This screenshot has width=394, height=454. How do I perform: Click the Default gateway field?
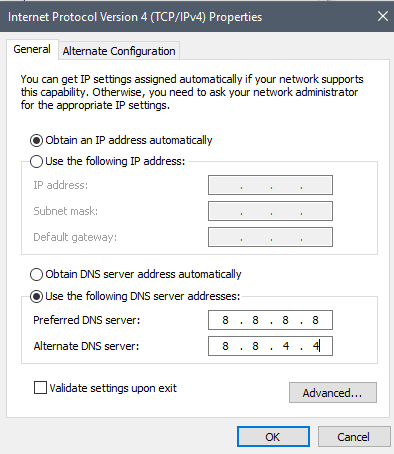270,237
